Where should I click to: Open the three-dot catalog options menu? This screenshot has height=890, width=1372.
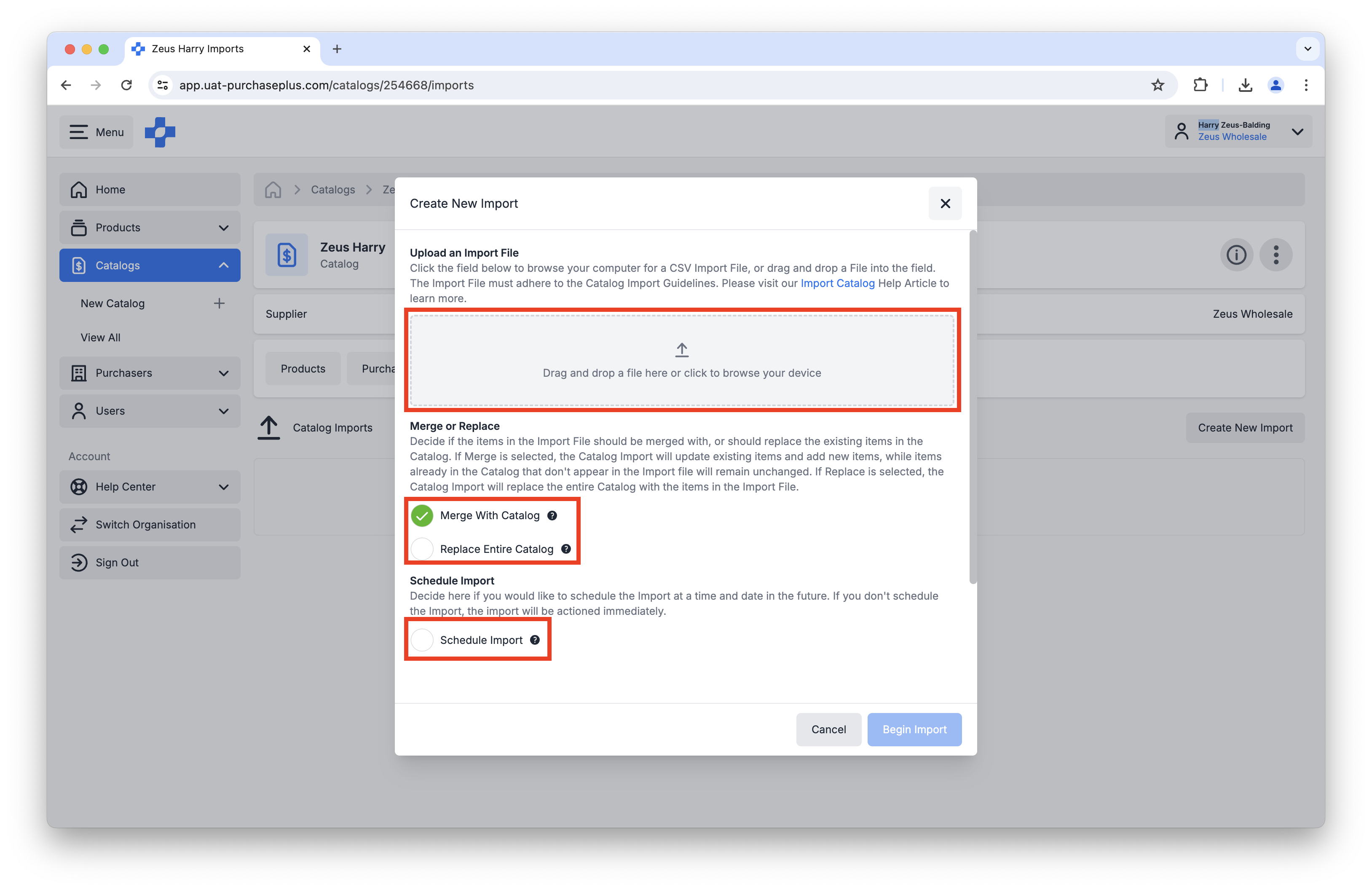point(1276,255)
